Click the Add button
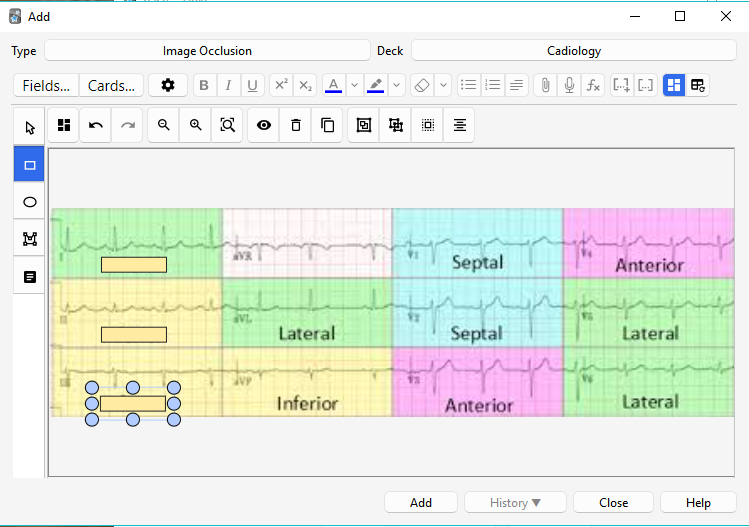This screenshot has height=527, width=749. pyautogui.click(x=421, y=502)
